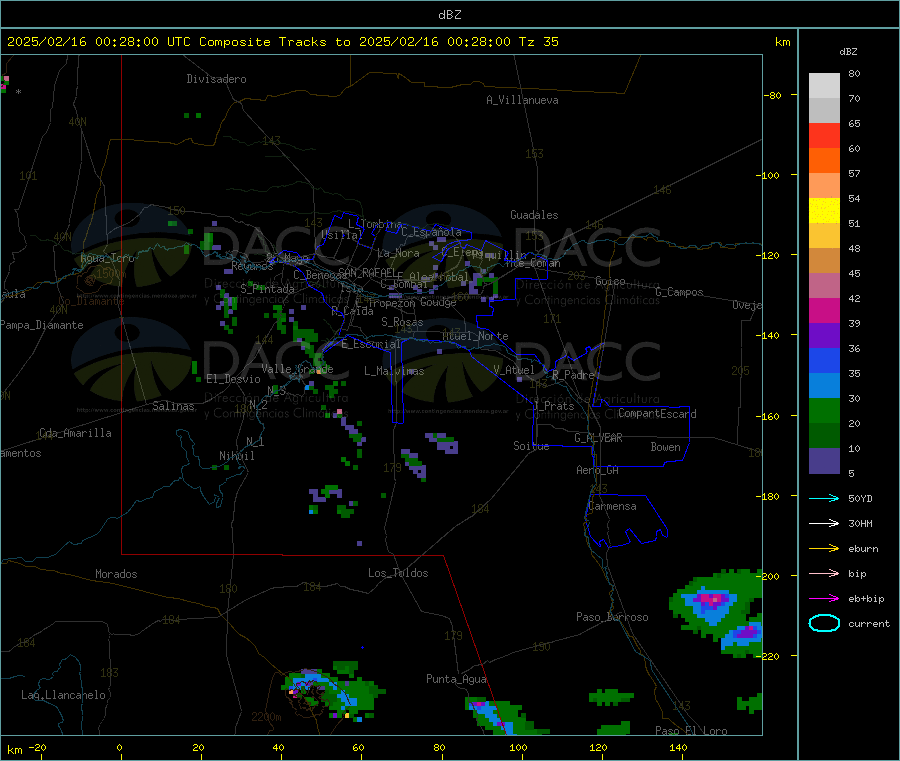Viewport: 900px width, 761px height.
Task: Click the 'Lag.Llancanelo' map label
Action: [64, 696]
